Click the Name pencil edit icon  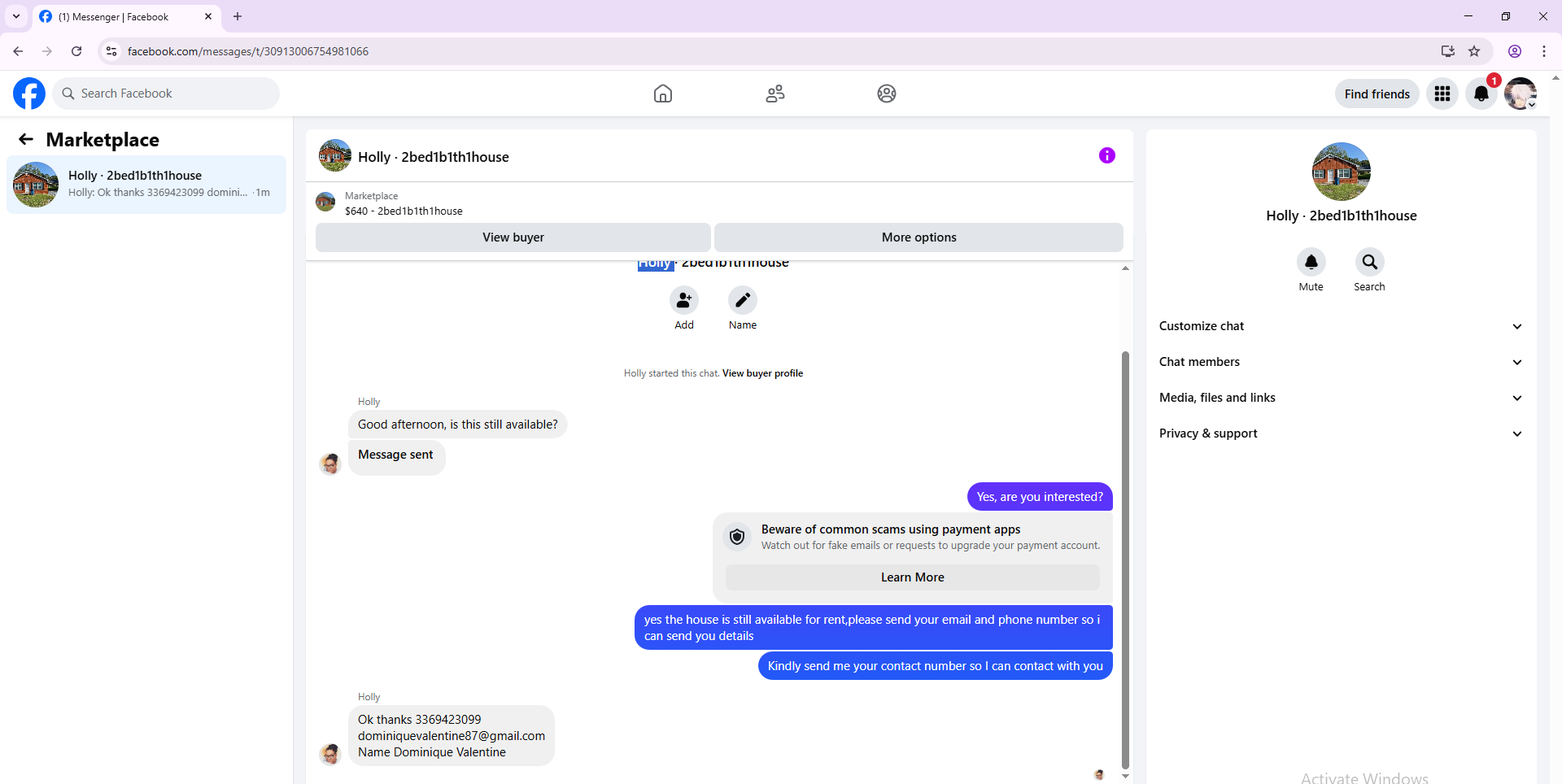[743, 300]
